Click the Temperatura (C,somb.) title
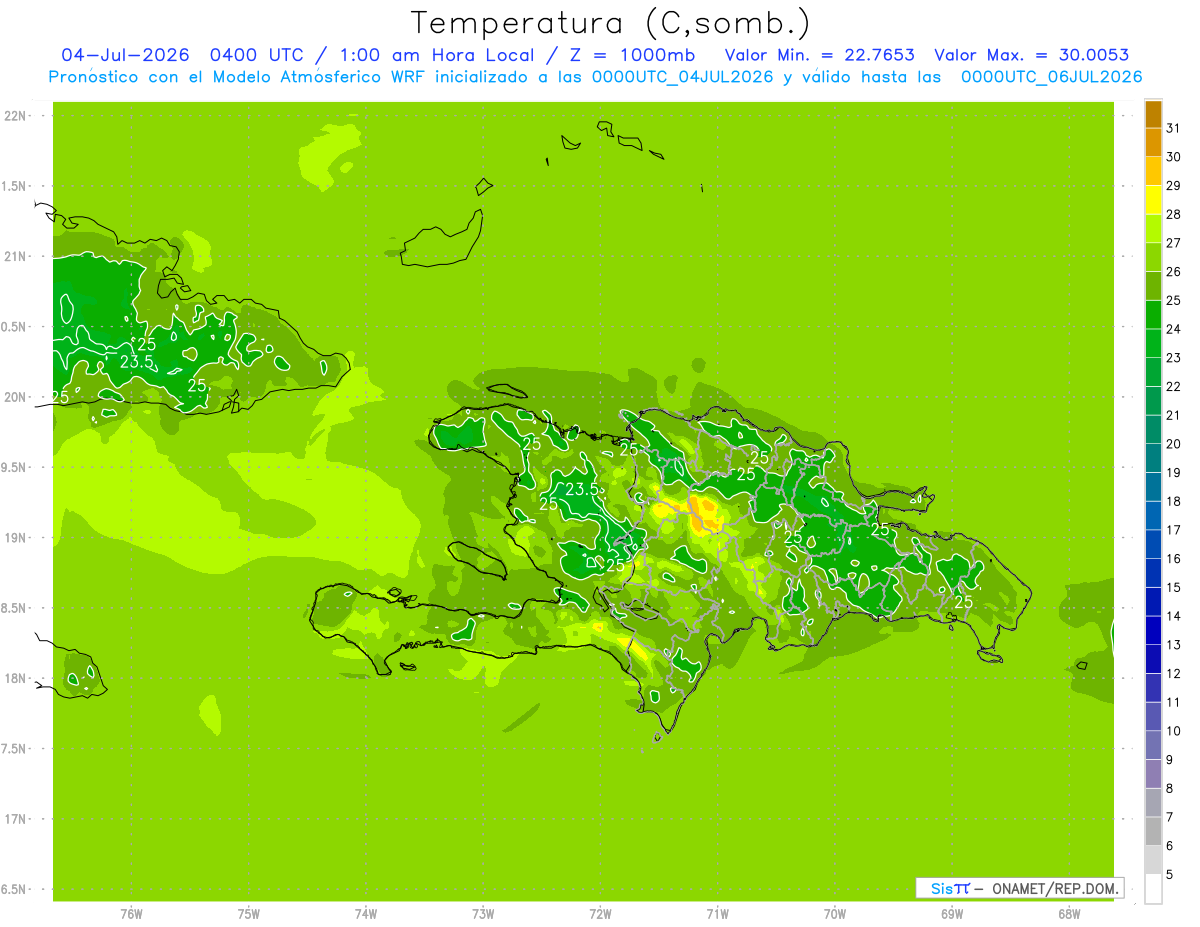 point(610,22)
